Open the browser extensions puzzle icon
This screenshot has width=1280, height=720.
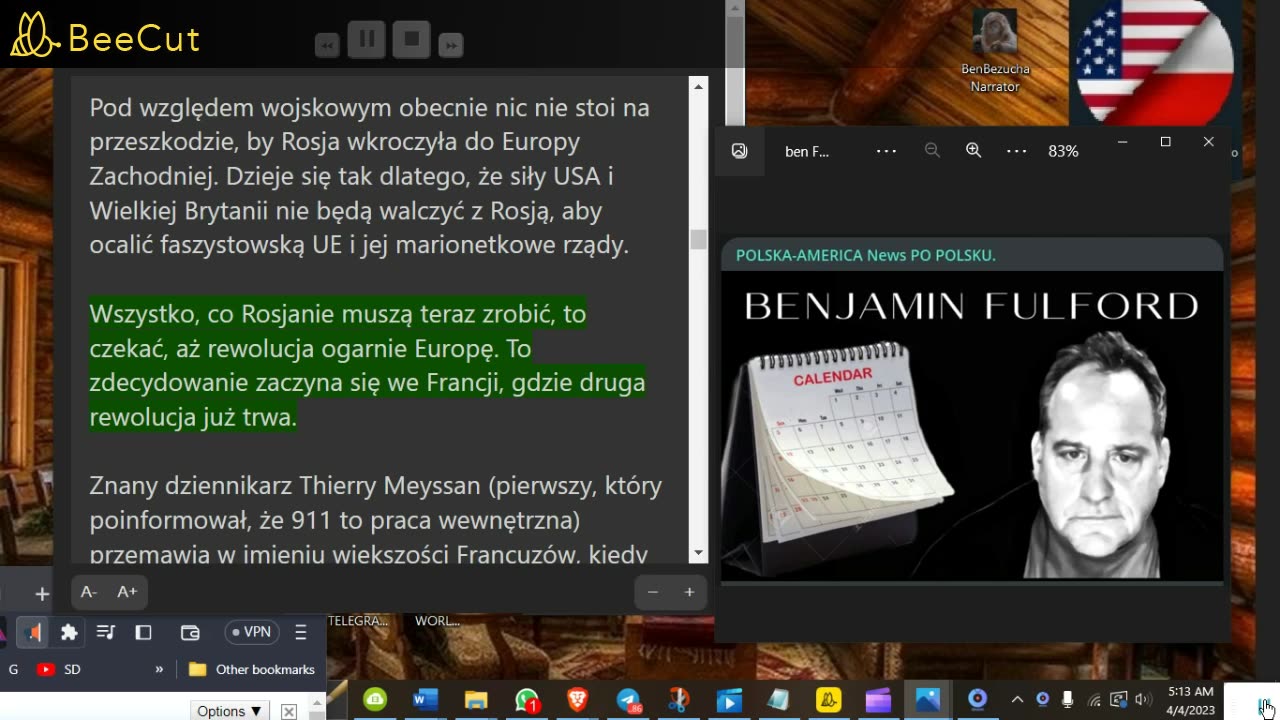[x=69, y=632]
